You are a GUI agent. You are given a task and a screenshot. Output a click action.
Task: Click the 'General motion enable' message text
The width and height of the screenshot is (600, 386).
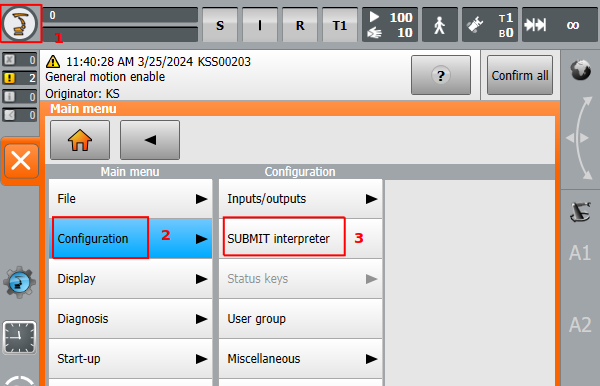(x=105, y=77)
